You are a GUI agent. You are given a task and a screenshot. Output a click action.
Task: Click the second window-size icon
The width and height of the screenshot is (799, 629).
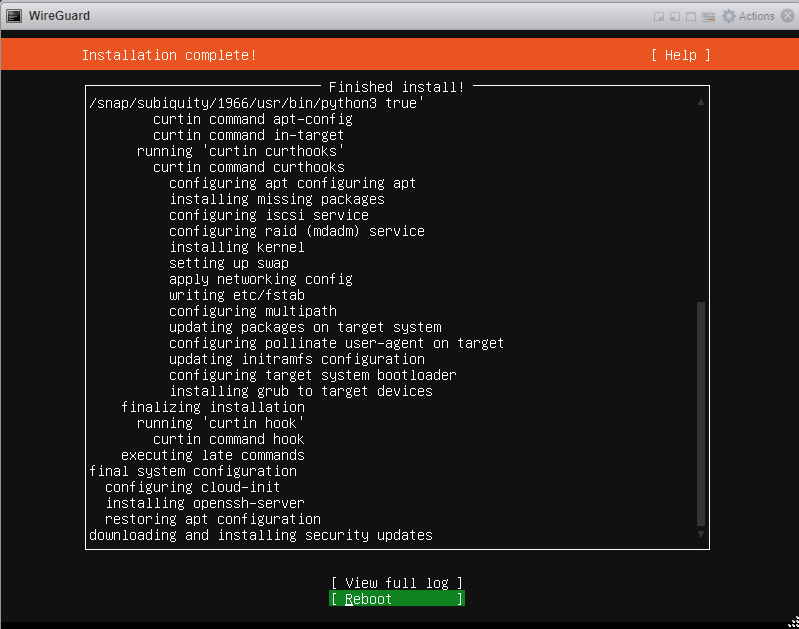click(x=674, y=16)
